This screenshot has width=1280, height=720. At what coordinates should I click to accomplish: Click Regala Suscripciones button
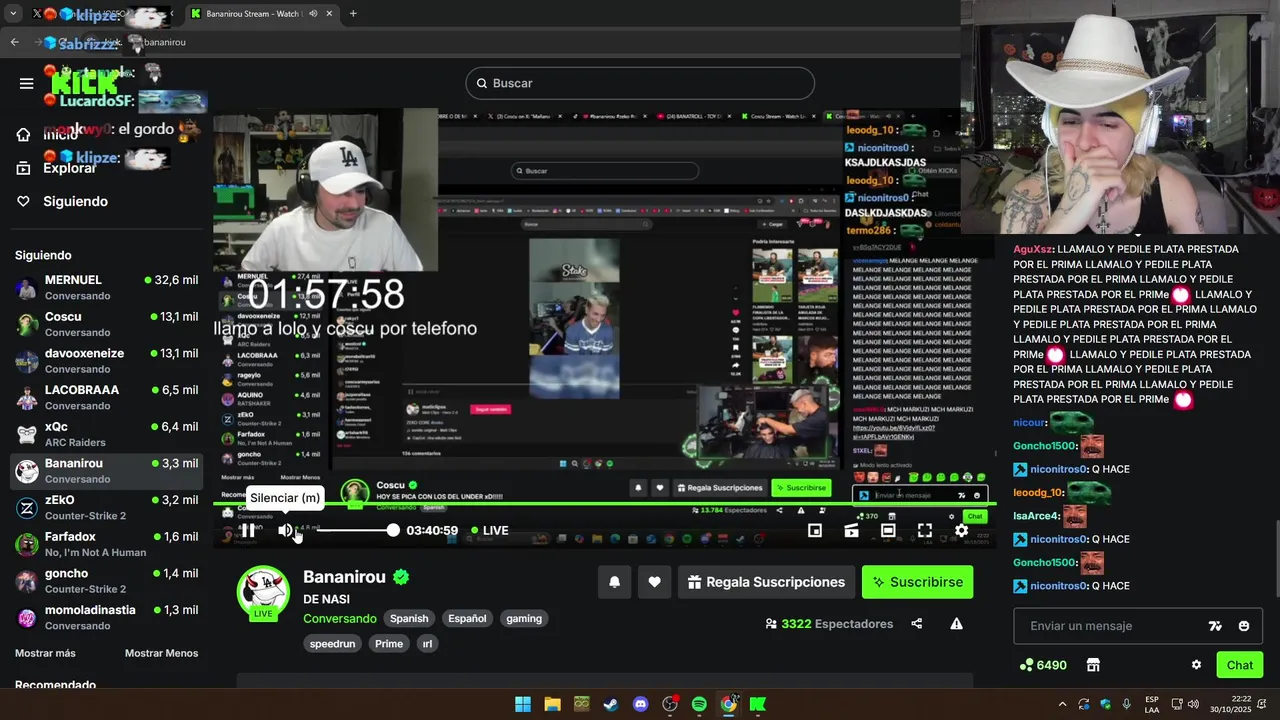point(766,582)
